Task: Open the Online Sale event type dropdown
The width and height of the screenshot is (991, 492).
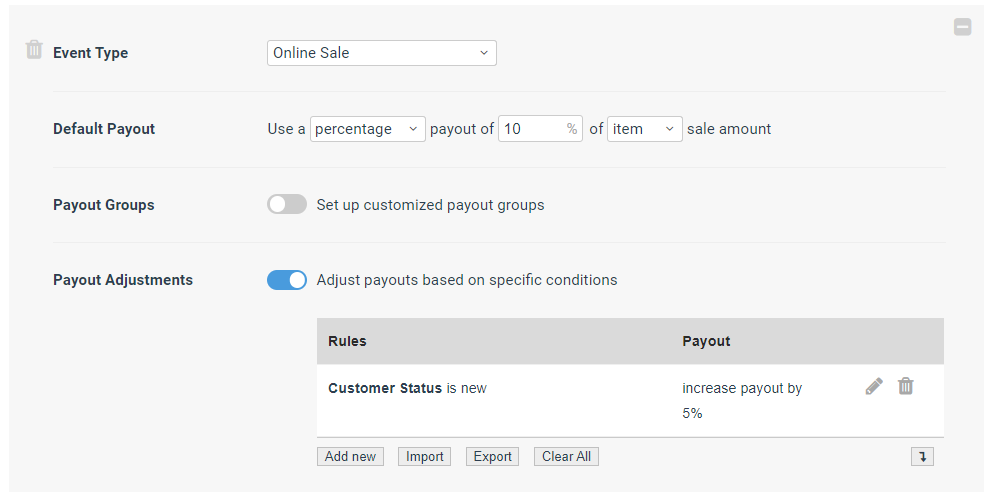Action: pos(382,53)
